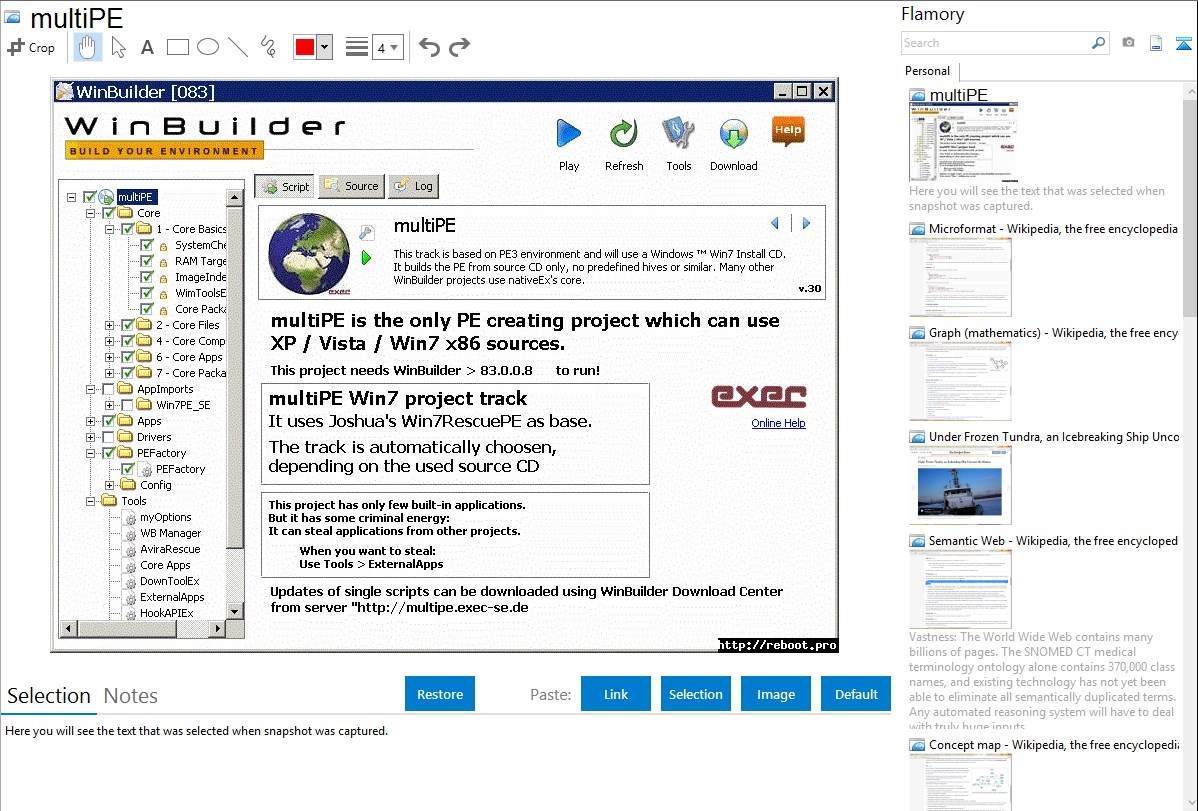Uncheck the 1 - Core Basics checkbox
This screenshot has height=811, width=1198.
point(128,229)
